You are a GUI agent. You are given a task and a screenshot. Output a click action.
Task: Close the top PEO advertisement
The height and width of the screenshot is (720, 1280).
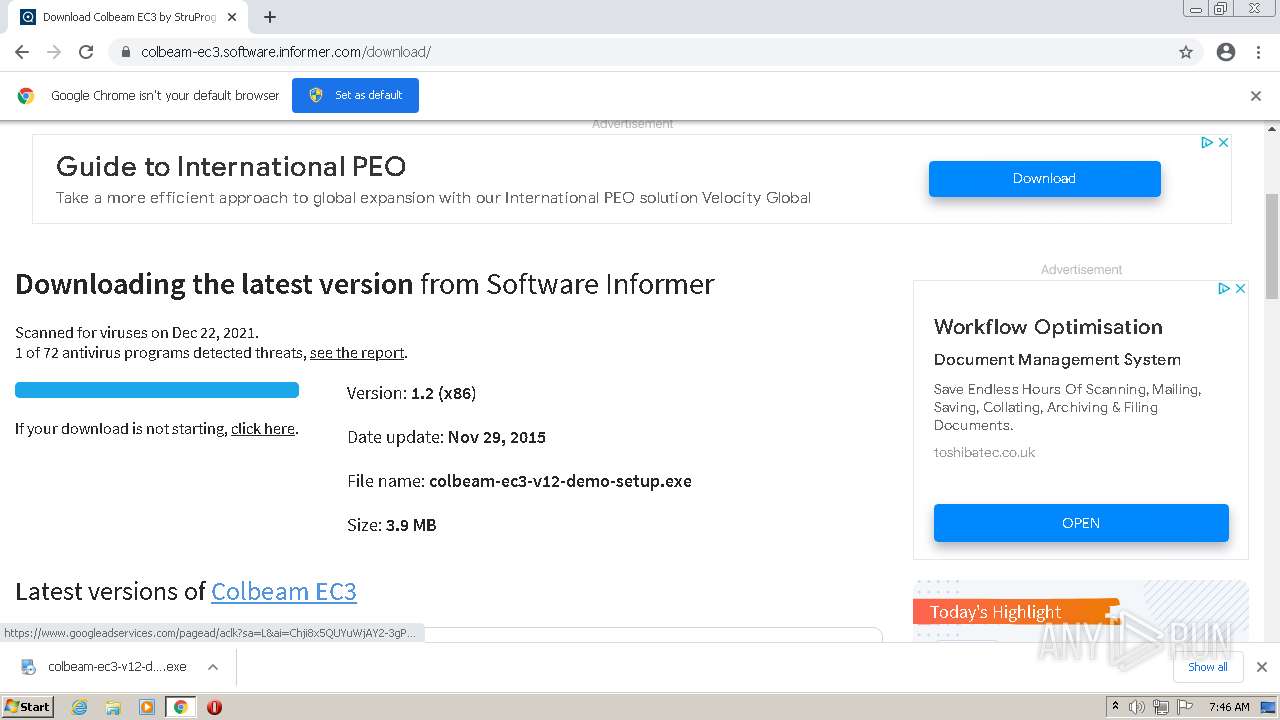[x=1223, y=143]
